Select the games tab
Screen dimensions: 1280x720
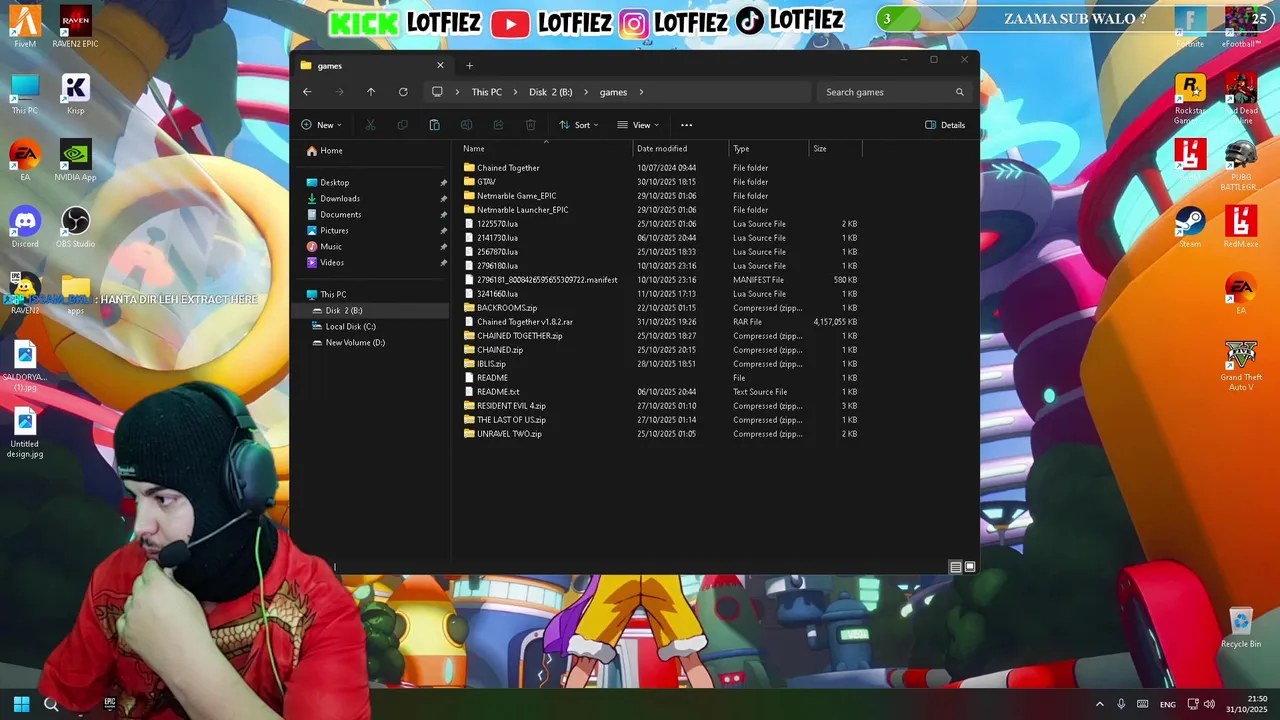(x=372, y=66)
